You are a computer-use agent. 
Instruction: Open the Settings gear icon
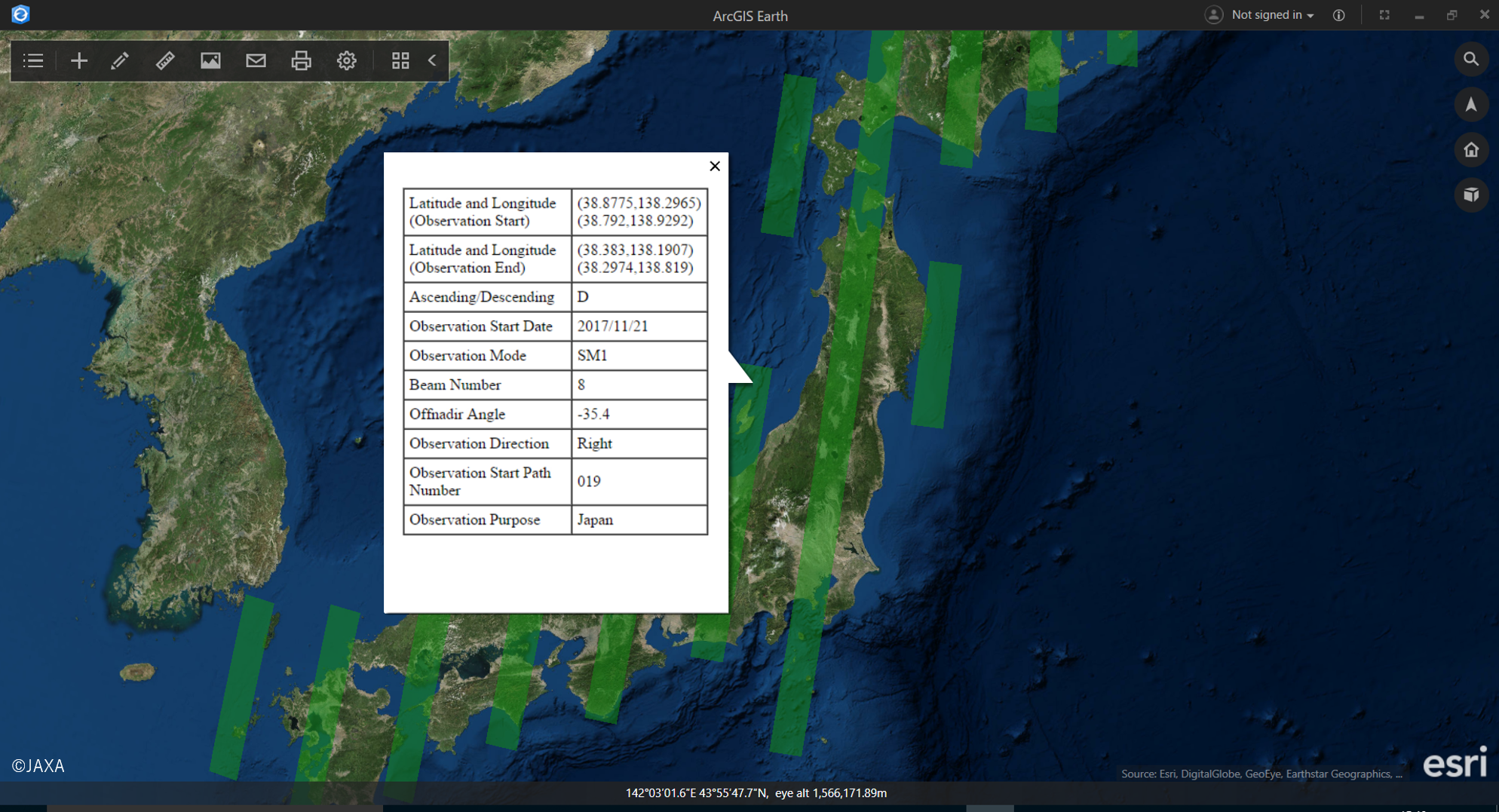[x=346, y=61]
